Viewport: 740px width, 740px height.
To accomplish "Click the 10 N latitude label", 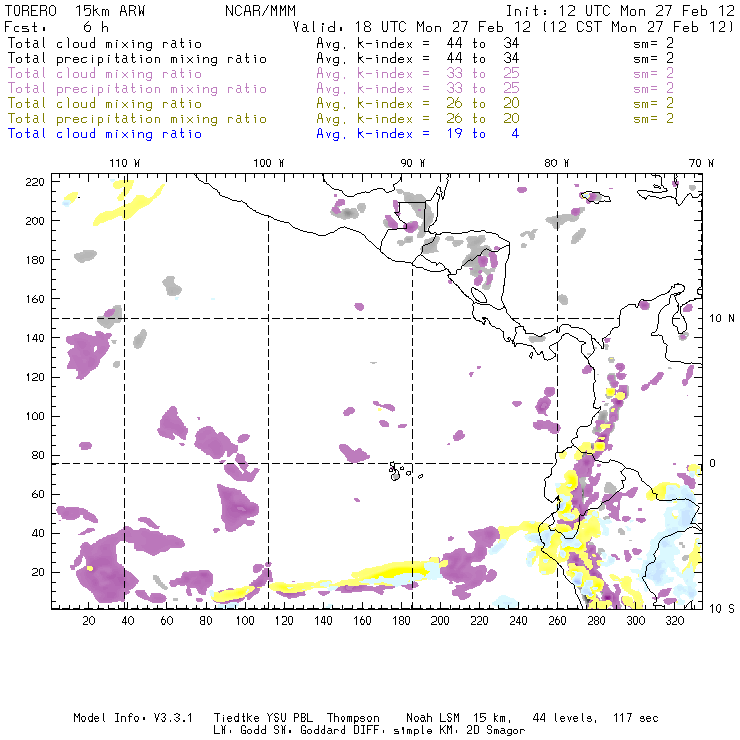I will click(x=718, y=318).
